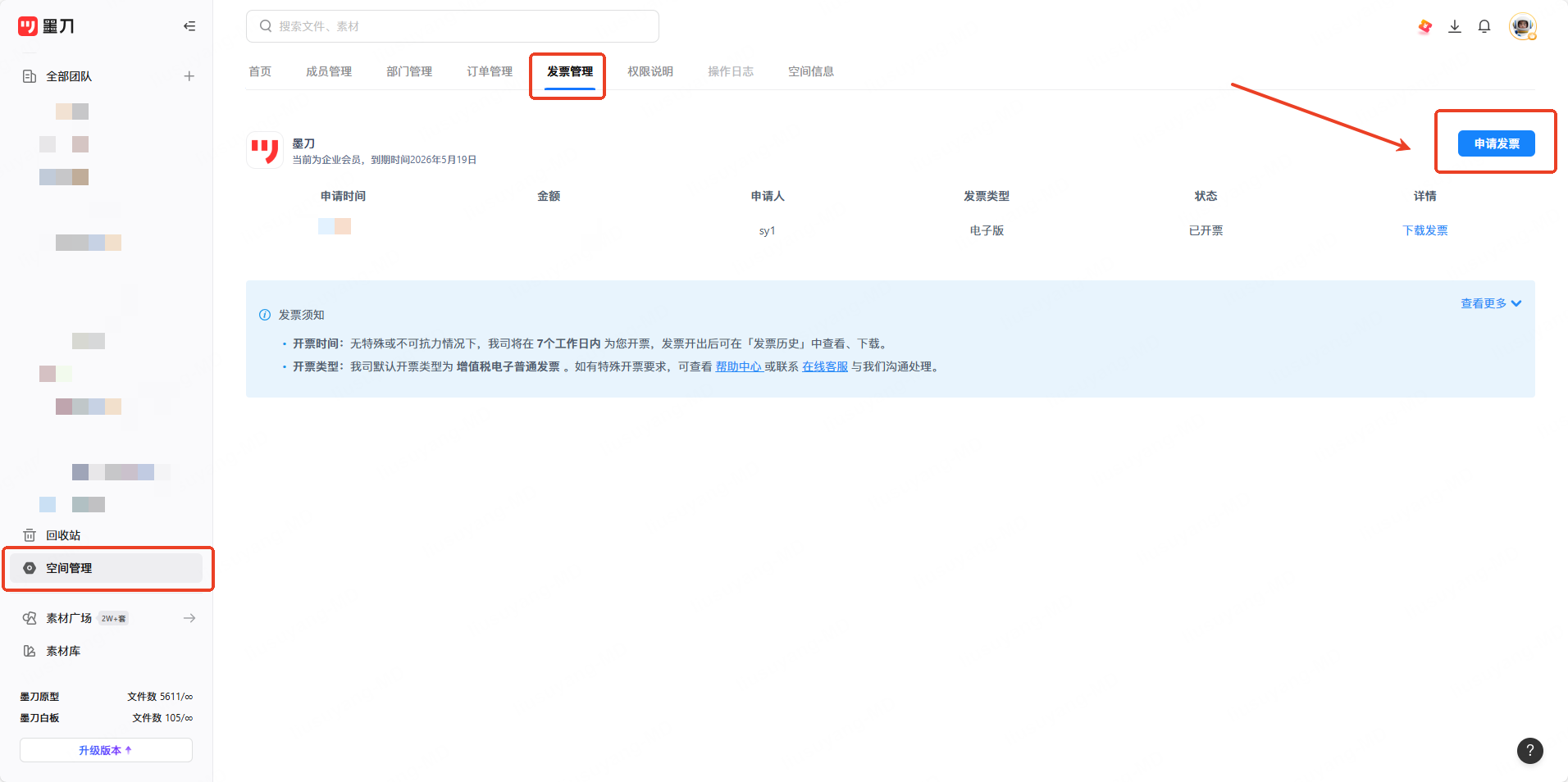Open 空间管理 in the sidebar
This screenshot has height=782, width=1568.
[107, 568]
